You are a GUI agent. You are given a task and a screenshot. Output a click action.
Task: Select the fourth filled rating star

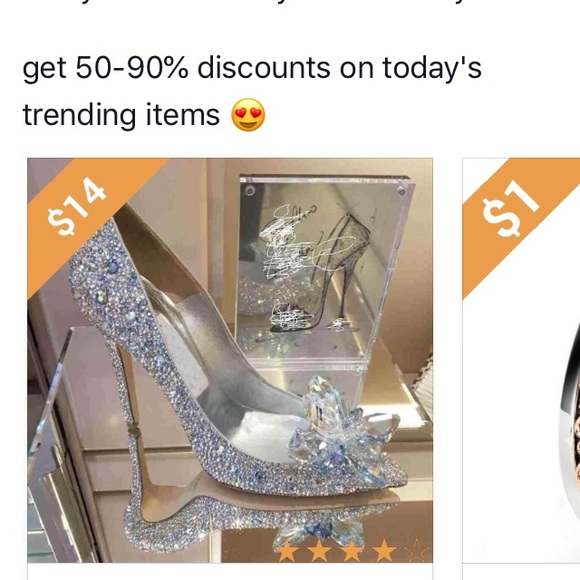[384, 550]
